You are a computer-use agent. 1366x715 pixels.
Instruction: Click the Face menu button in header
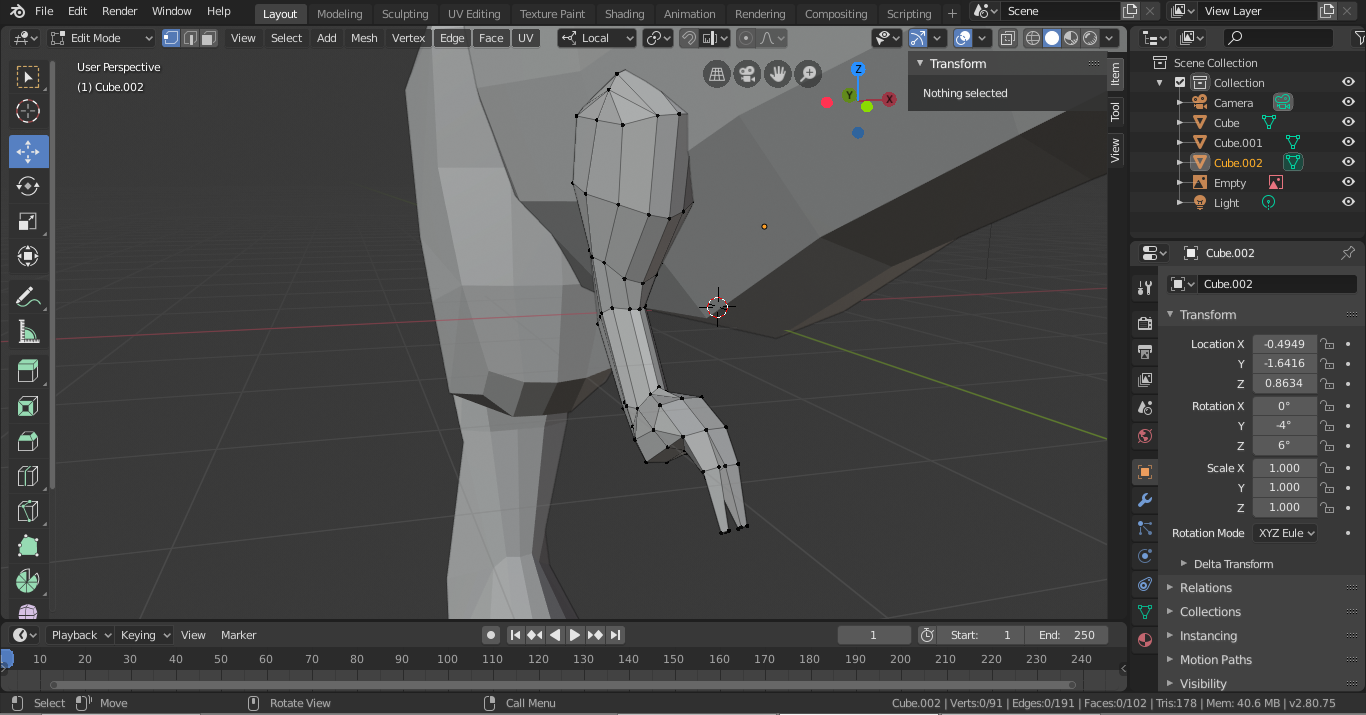491,38
